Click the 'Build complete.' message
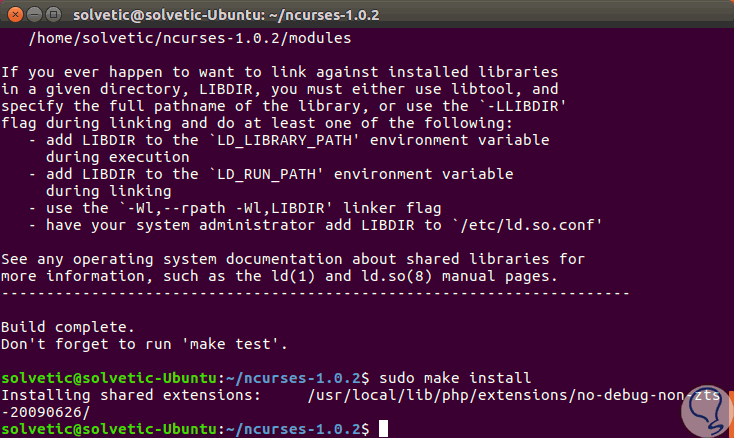The width and height of the screenshot is (734, 438). tap(64, 326)
